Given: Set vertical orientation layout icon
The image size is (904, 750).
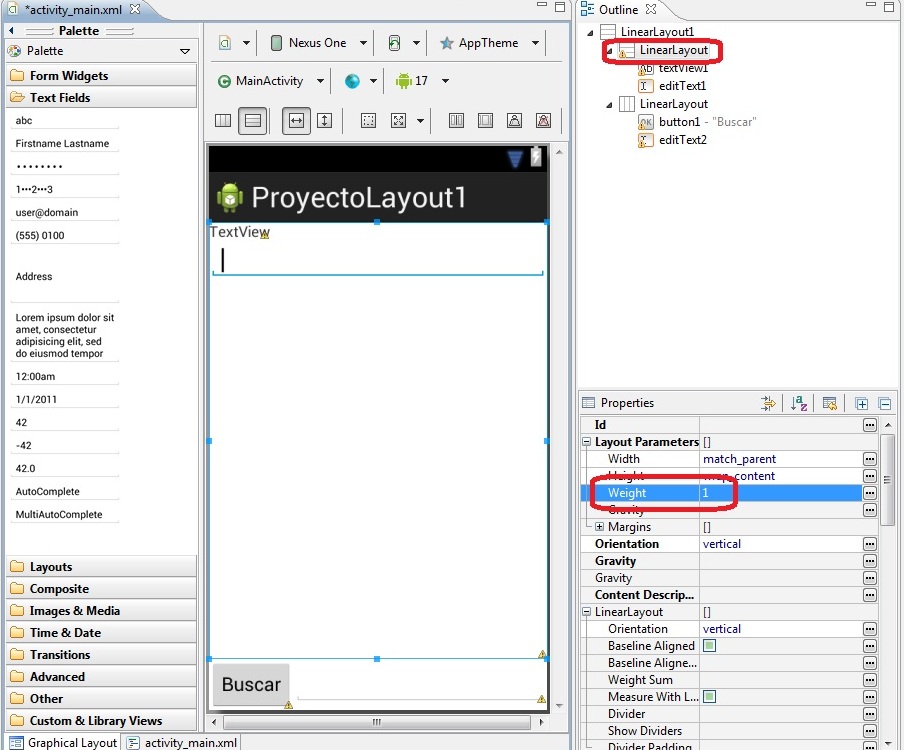Looking at the screenshot, I should [253, 120].
